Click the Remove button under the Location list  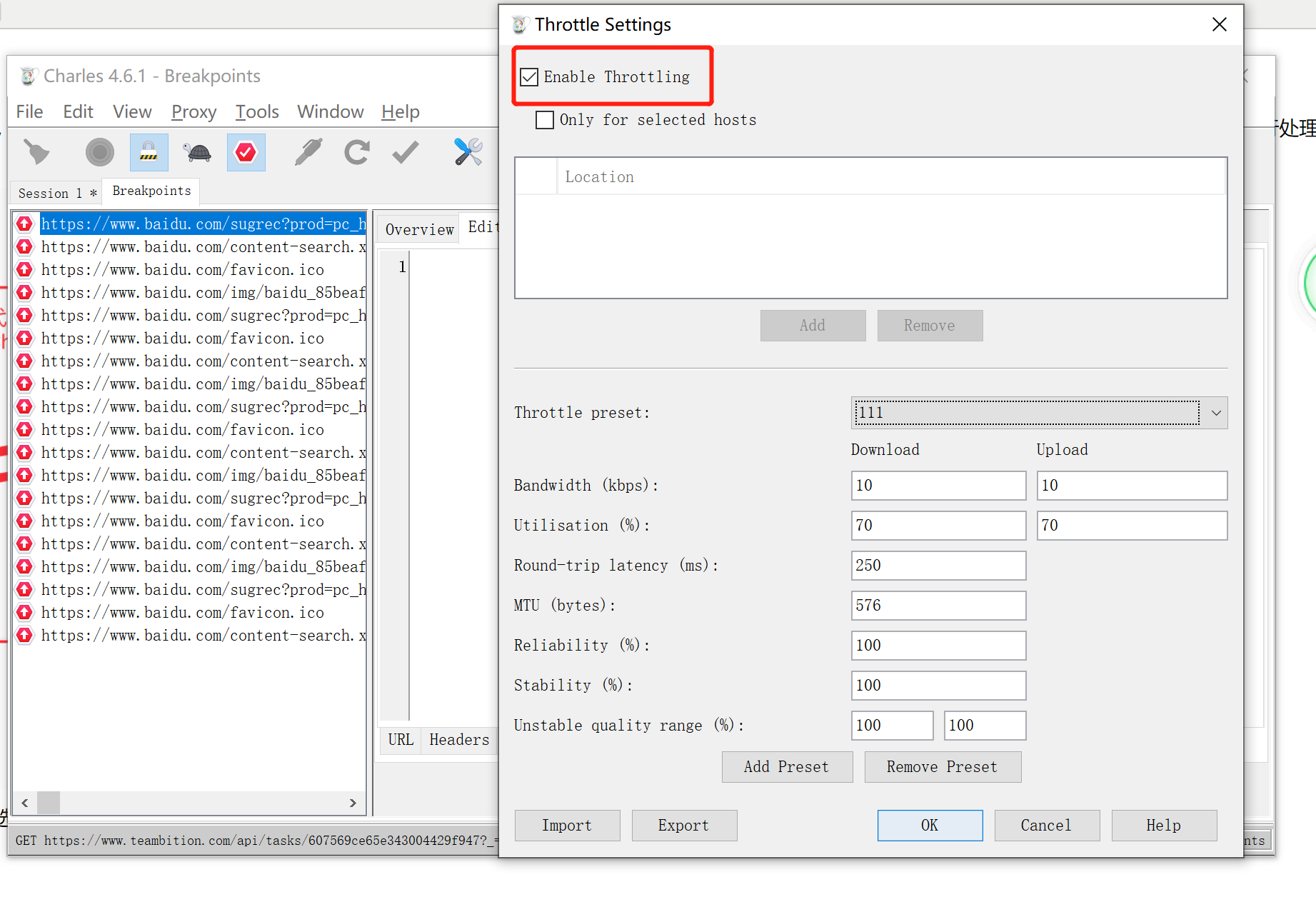click(x=930, y=326)
